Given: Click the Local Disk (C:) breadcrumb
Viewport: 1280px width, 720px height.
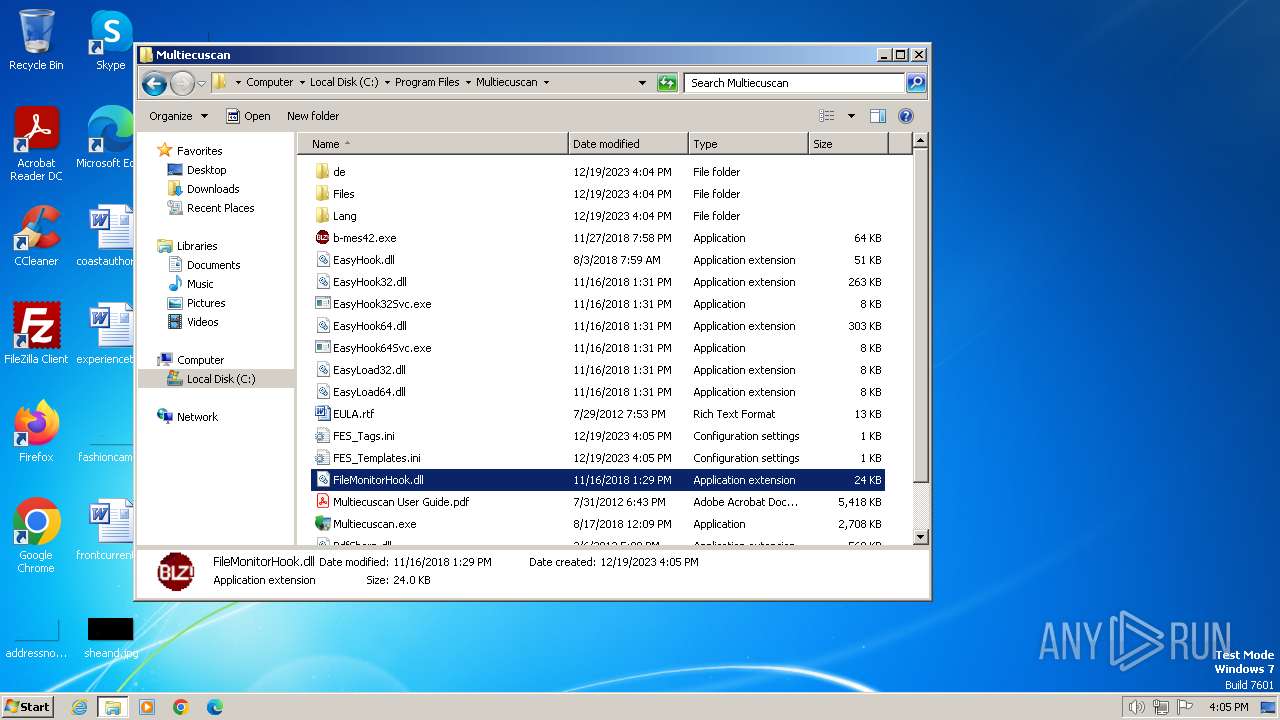Looking at the screenshot, I should pyautogui.click(x=344, y=83).
